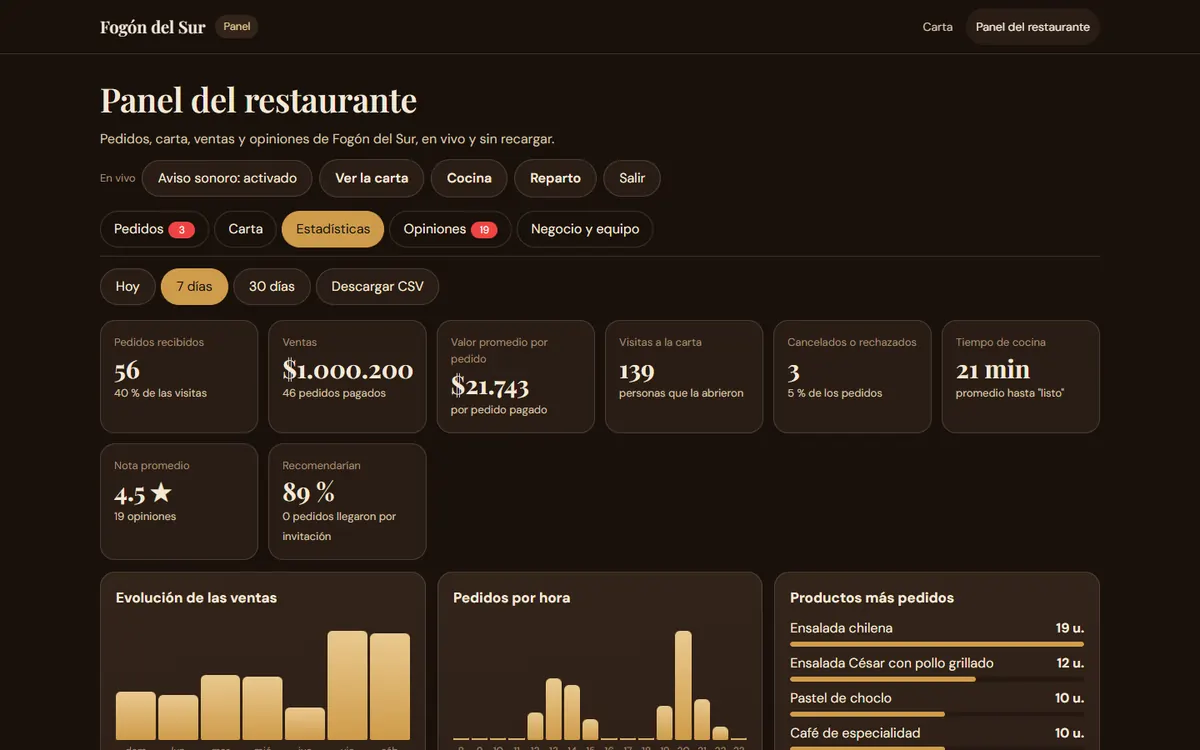
Task: Click Panel del restaurante in the top navigation
Action: (x=1033, y=27)
